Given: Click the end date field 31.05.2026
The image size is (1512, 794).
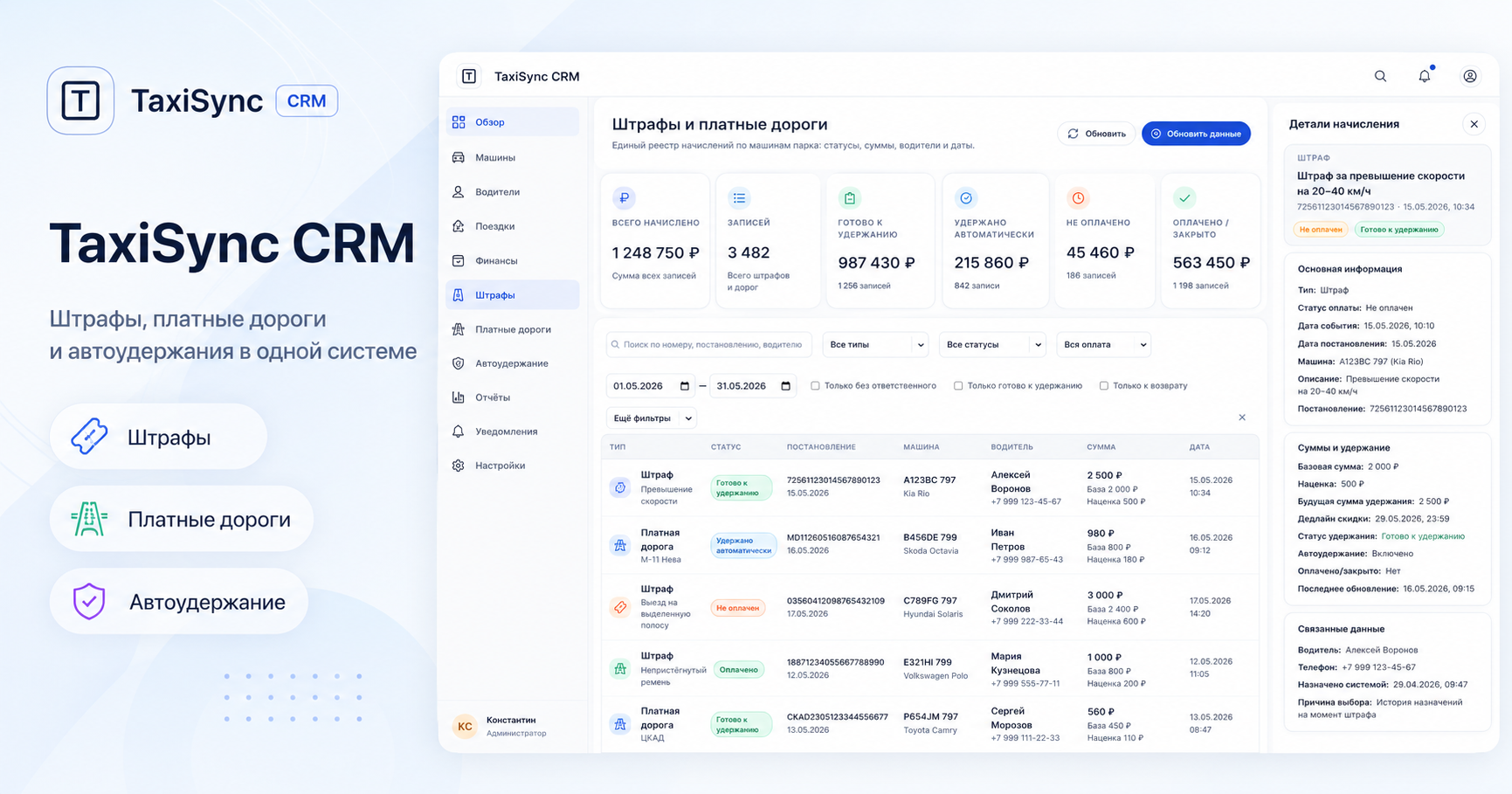Looking at the screenshot, I should (753, 386).
